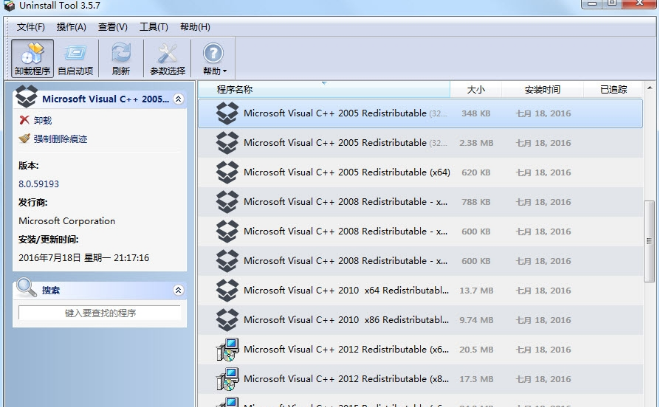Click the Uninstall Tool title bar app icon
Screen dimensions: 659x407
click(9, 6)
